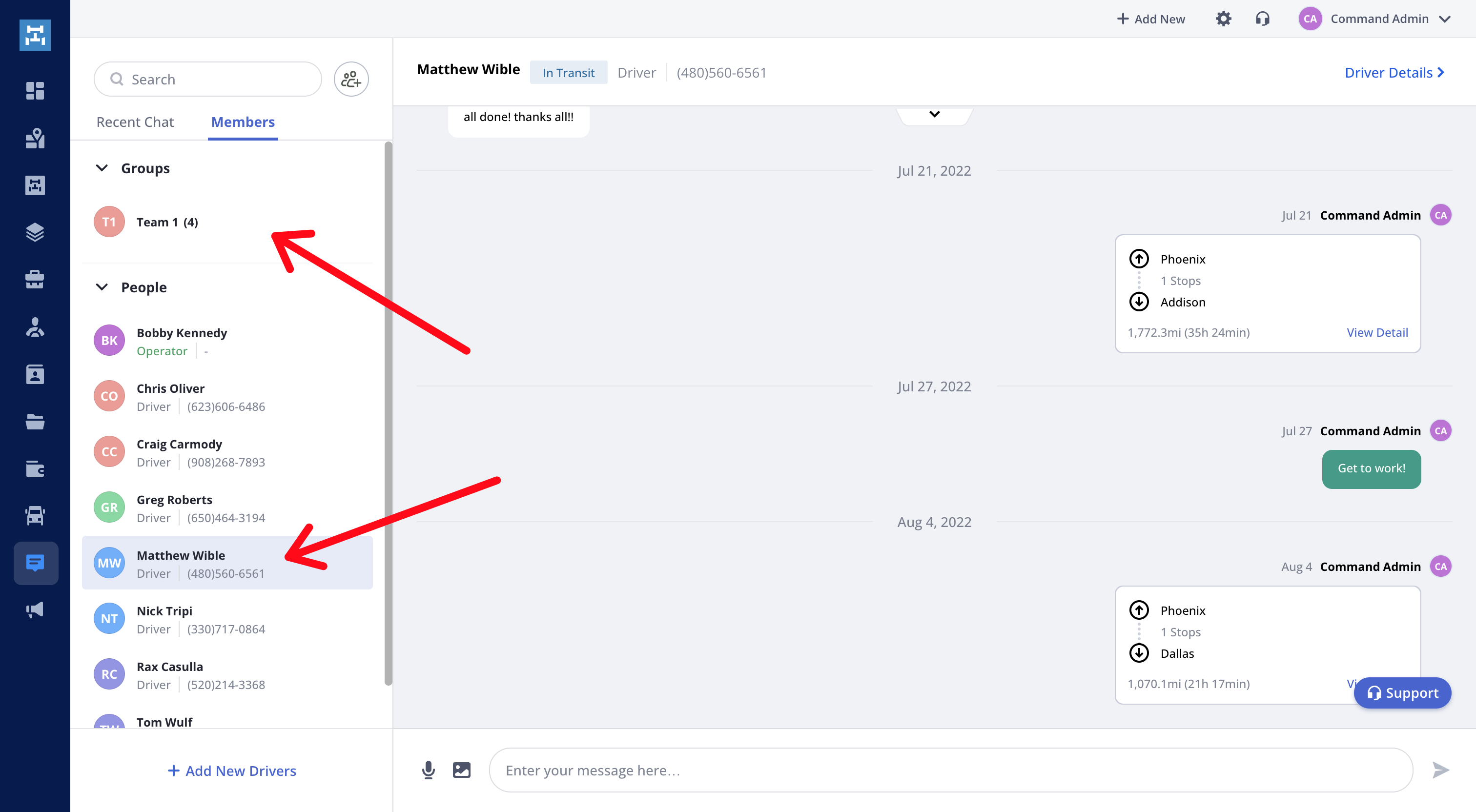
Task: Open settings gear icon in top bar
Action: 1223,19
